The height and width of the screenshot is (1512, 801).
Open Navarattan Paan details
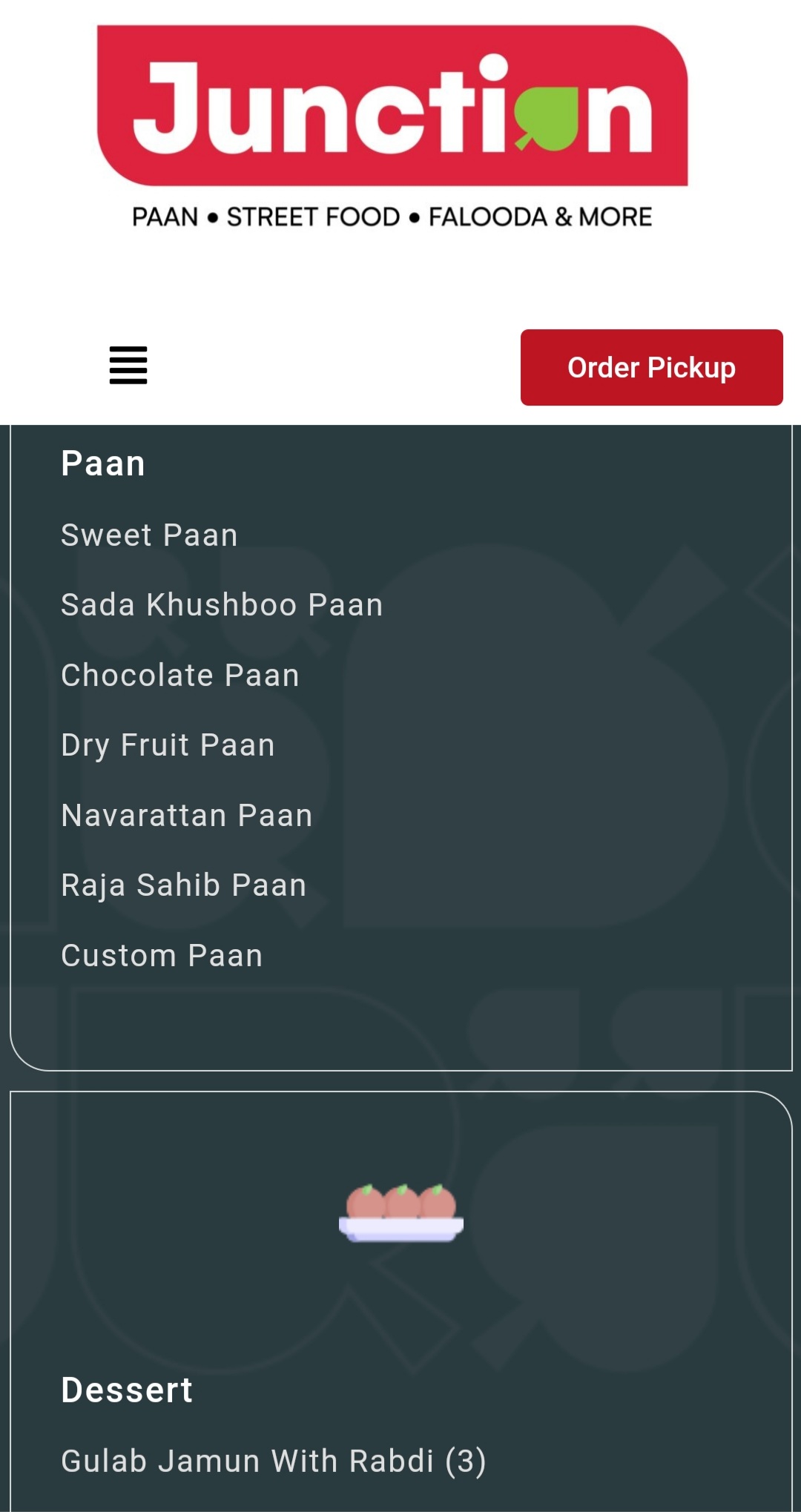tap(187, 815)
